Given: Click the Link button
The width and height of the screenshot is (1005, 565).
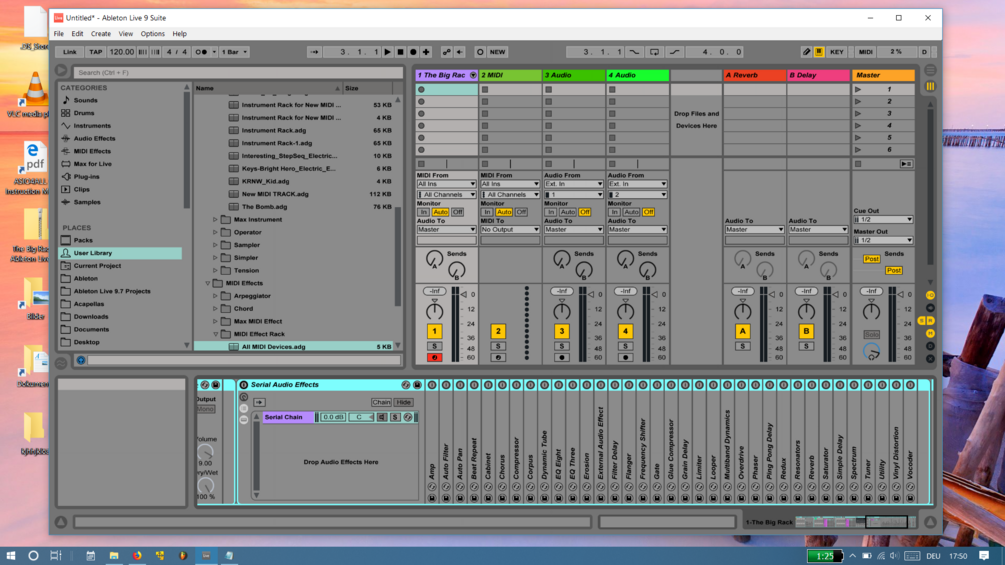Looking at the screenshot, I should (x=70, y=52).
